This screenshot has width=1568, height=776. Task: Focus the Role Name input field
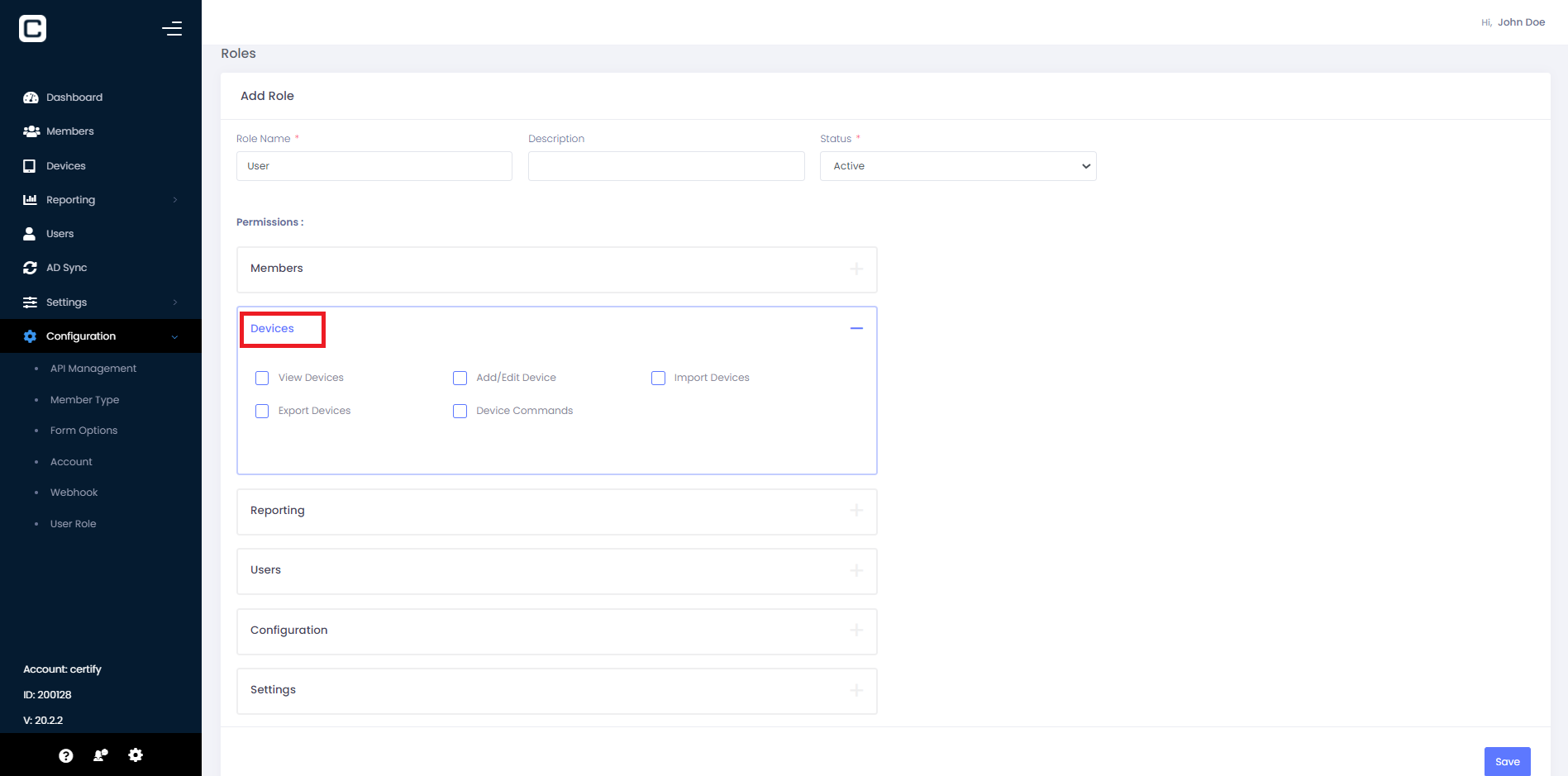(374, 166)
